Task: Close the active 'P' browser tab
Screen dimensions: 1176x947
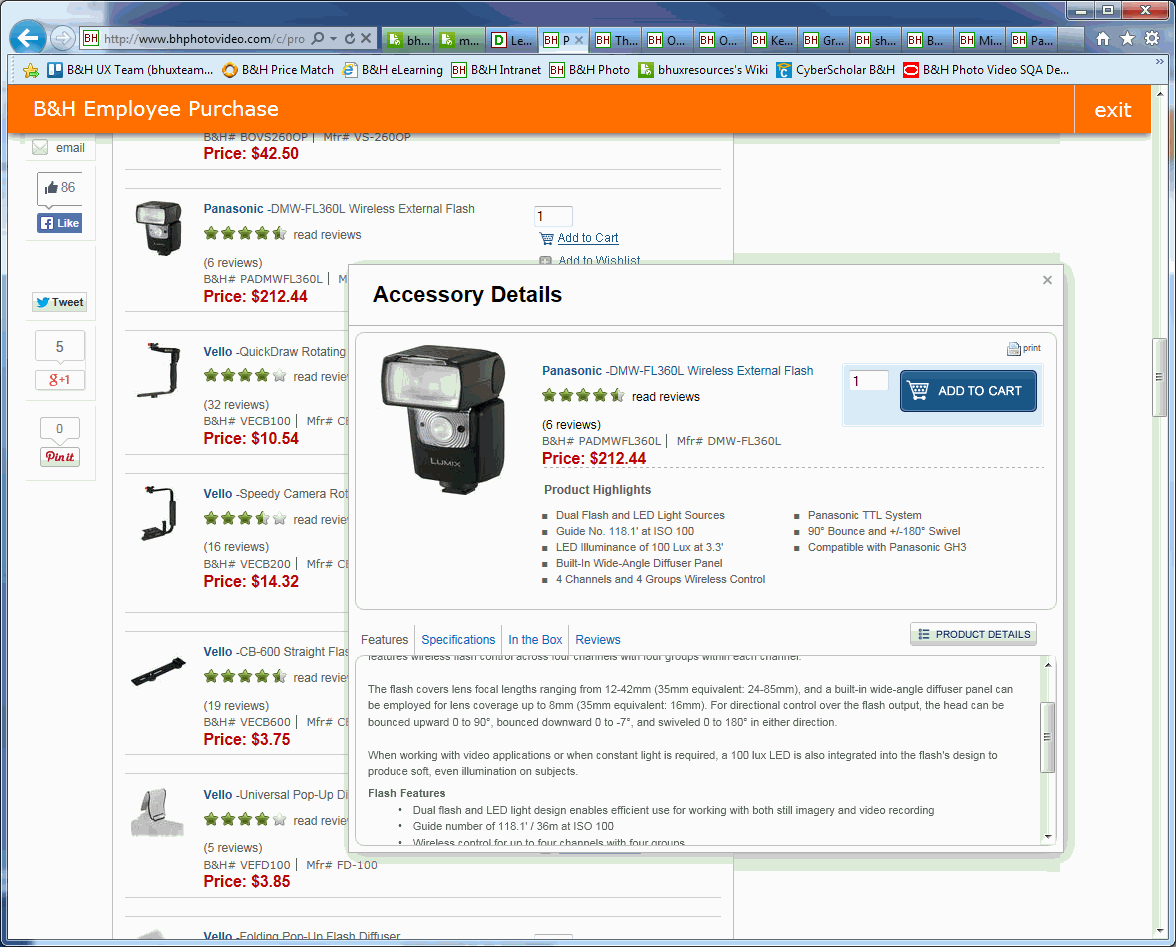Action: pyautogui.click(x=578, y=40)
